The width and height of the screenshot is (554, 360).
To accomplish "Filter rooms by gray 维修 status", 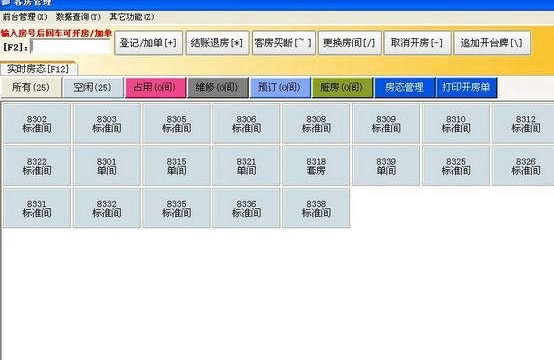I will pyautogui.click(x=218, y=88).
